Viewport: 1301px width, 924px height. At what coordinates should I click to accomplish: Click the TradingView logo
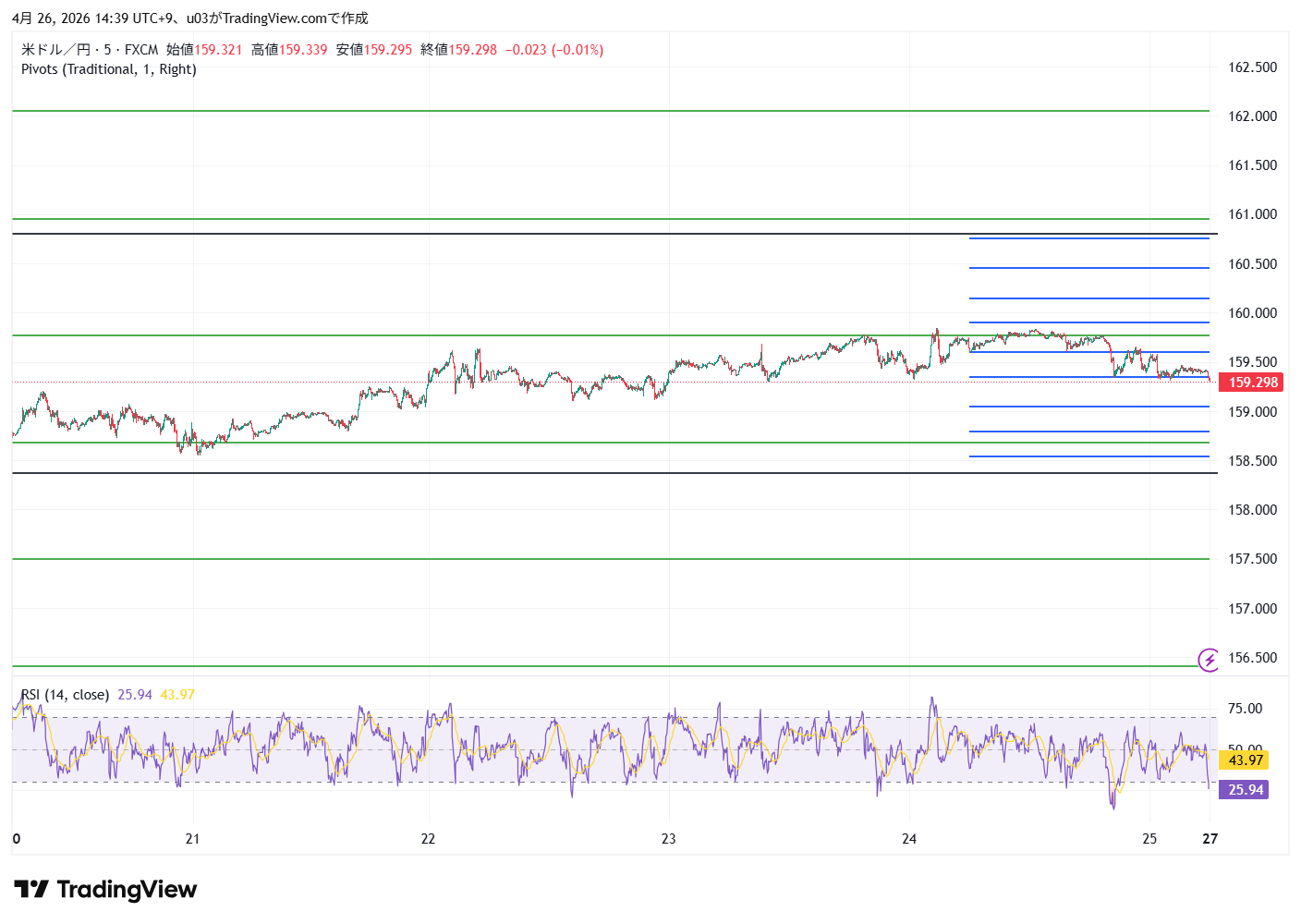point(105,890)
